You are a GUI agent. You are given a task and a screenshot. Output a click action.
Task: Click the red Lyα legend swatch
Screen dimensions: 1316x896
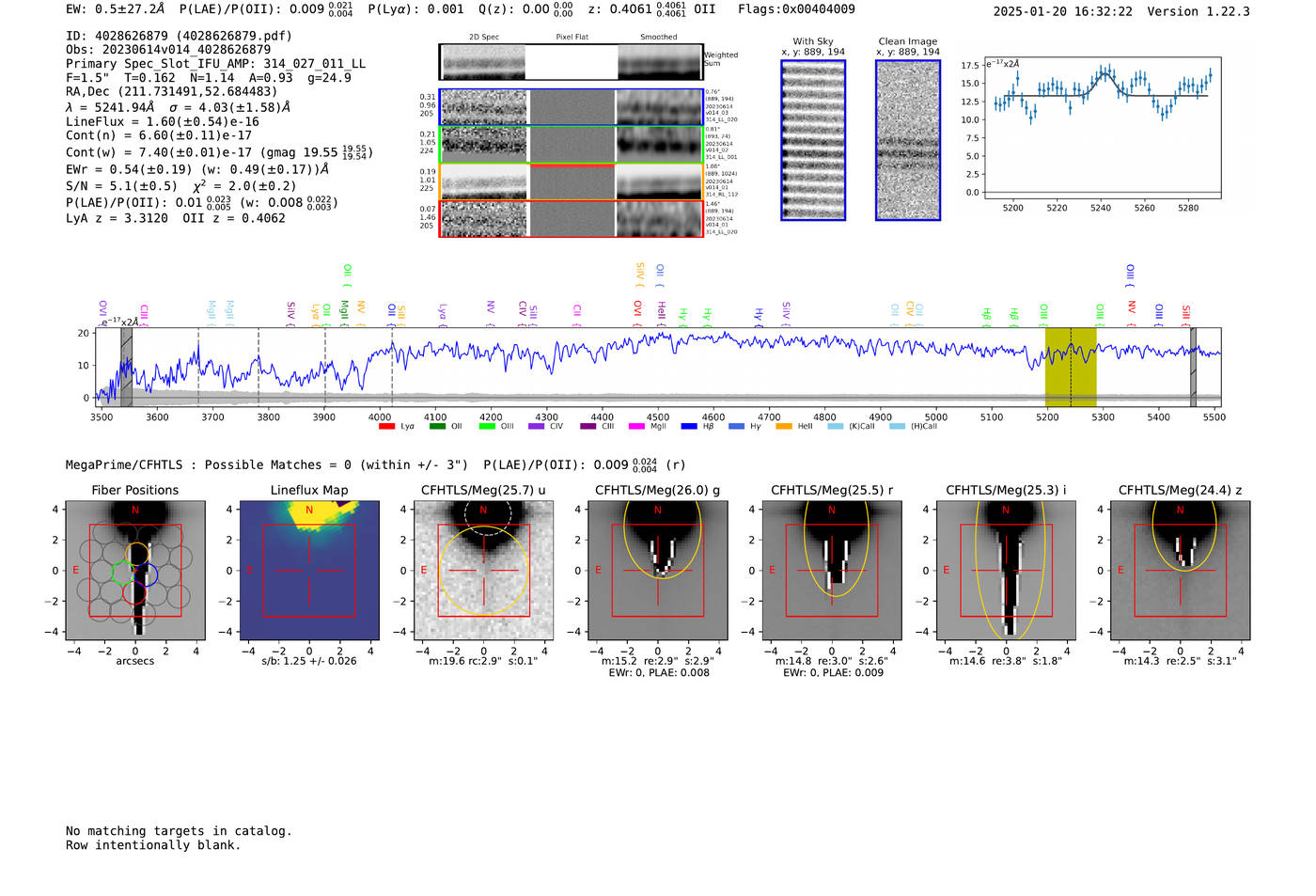tap(386, 427)
